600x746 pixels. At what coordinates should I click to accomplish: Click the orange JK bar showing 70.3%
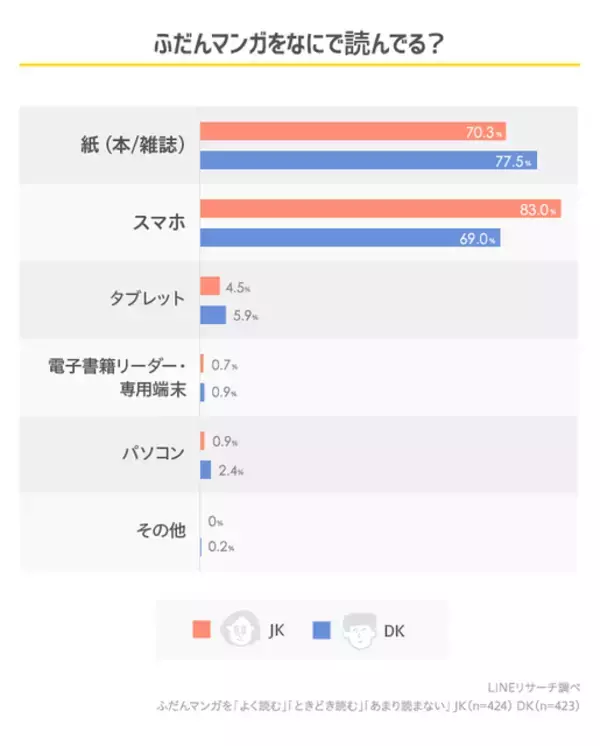352,132
